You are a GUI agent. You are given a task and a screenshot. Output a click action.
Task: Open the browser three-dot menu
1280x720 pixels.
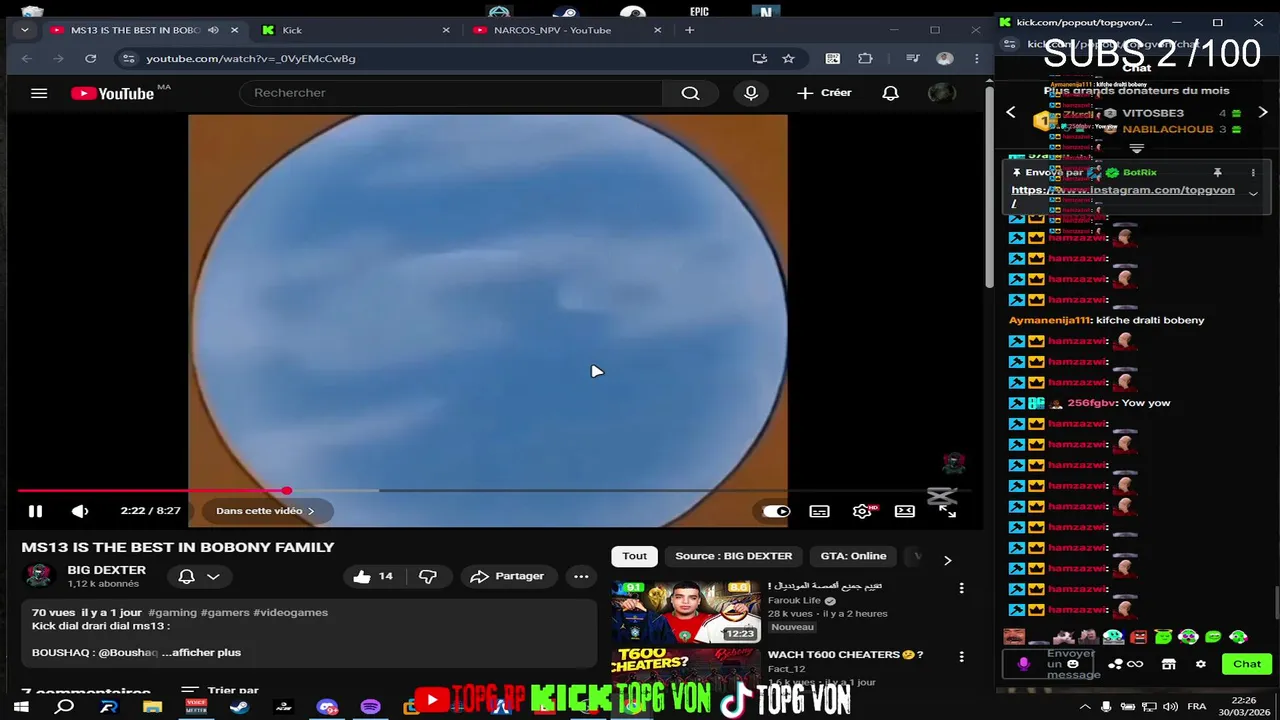tap(977, 59)
